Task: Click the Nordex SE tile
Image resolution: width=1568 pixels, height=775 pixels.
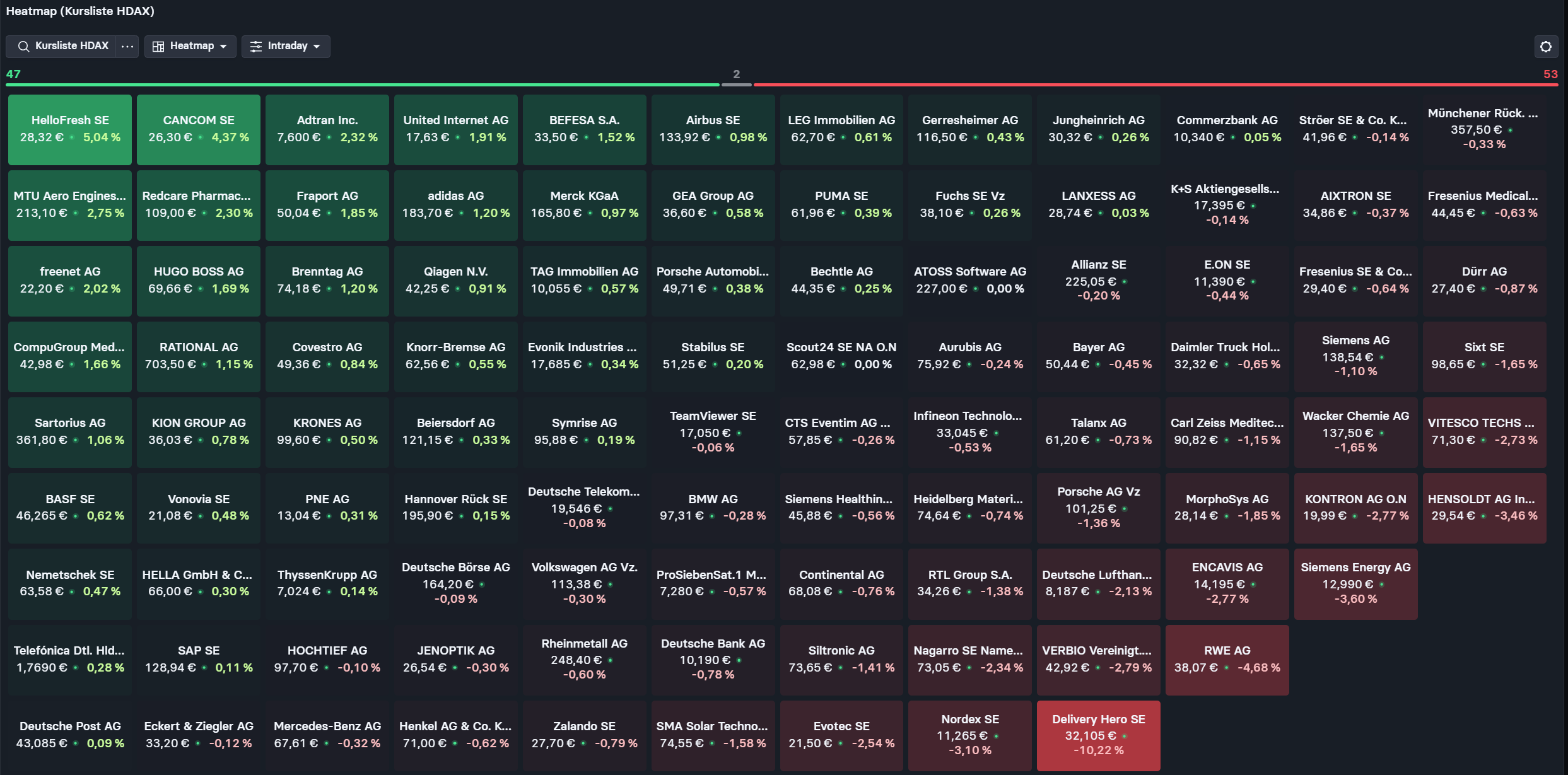Action: click(970, 735)
